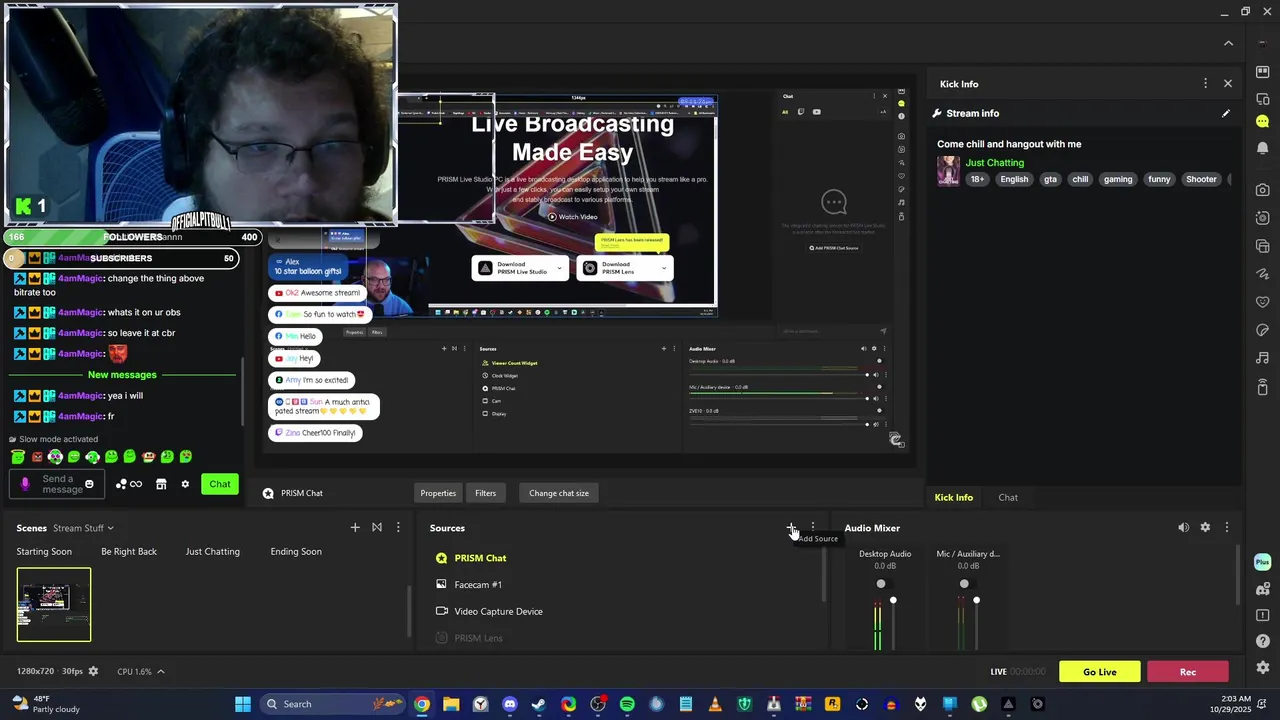Click the Rec button
This screenshot has width=1280, height=720.
(x=1188, y=671)
